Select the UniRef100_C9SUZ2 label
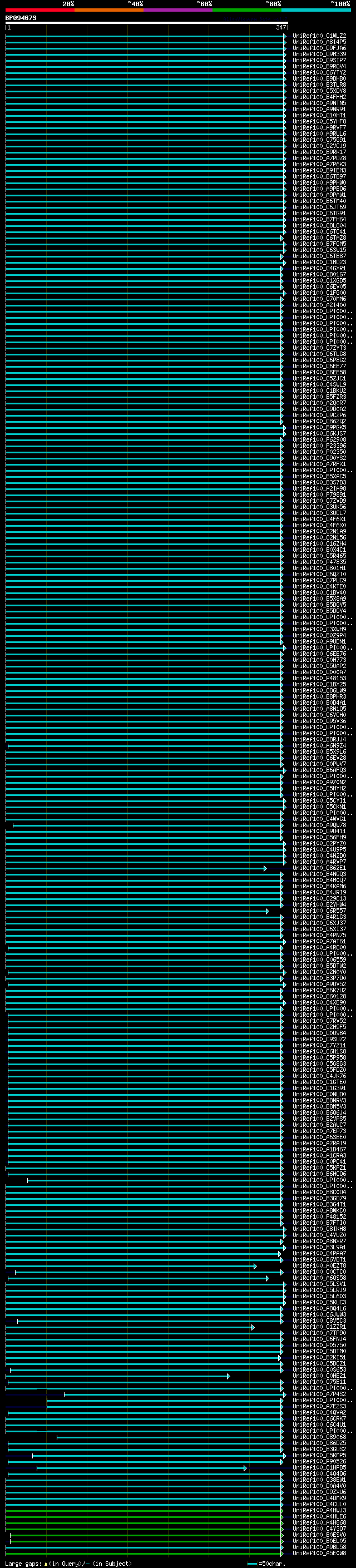Image resolution: width=356 pixels, height=1568 pixels. (x=319, y=1039)
